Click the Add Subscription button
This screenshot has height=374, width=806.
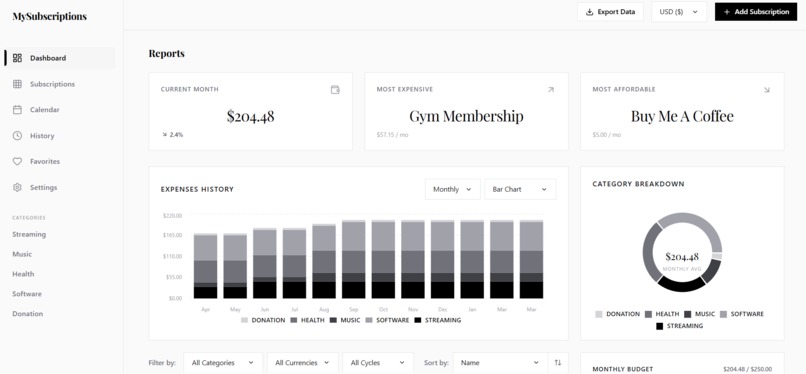(756, 12)
